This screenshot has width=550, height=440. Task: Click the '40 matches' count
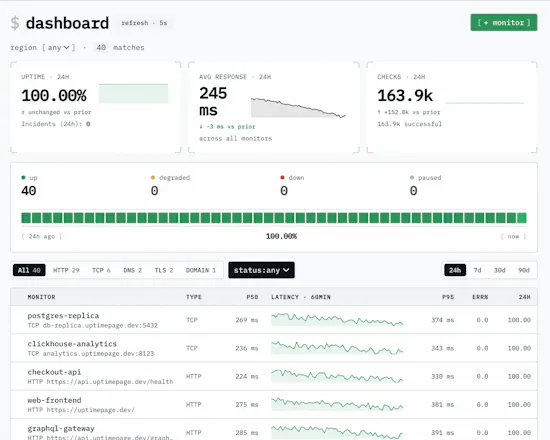(x=120, y=47)
